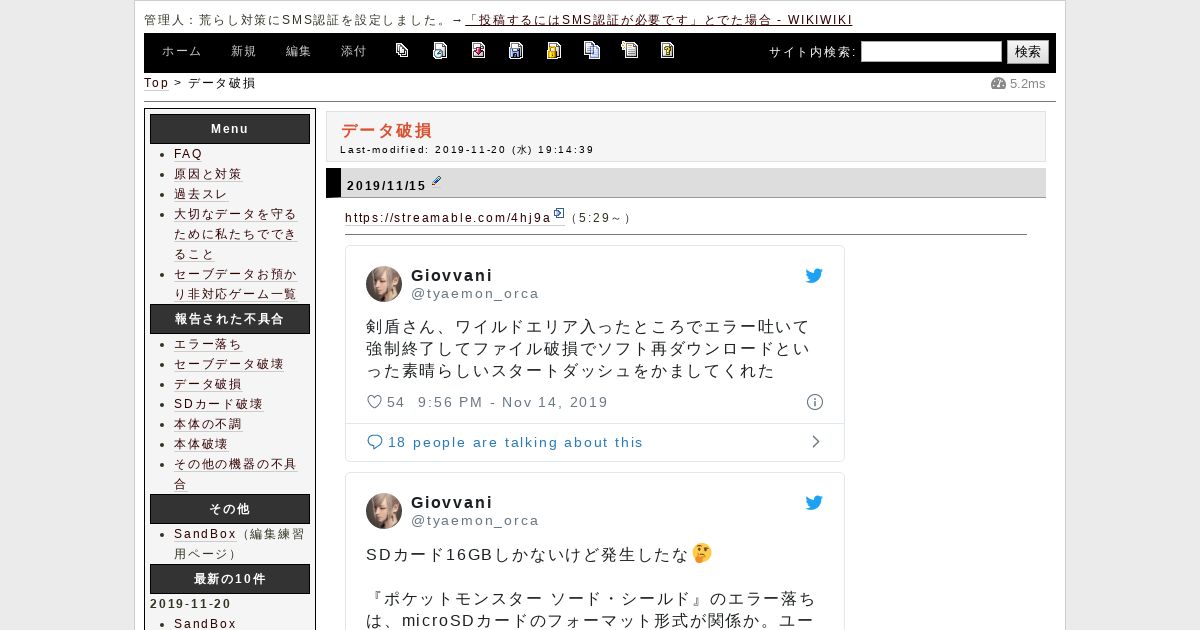This screenshot has height=630, width=1200.
Task: Open セーブデータ破壊 sidebar link
Action: pos(229,364)
